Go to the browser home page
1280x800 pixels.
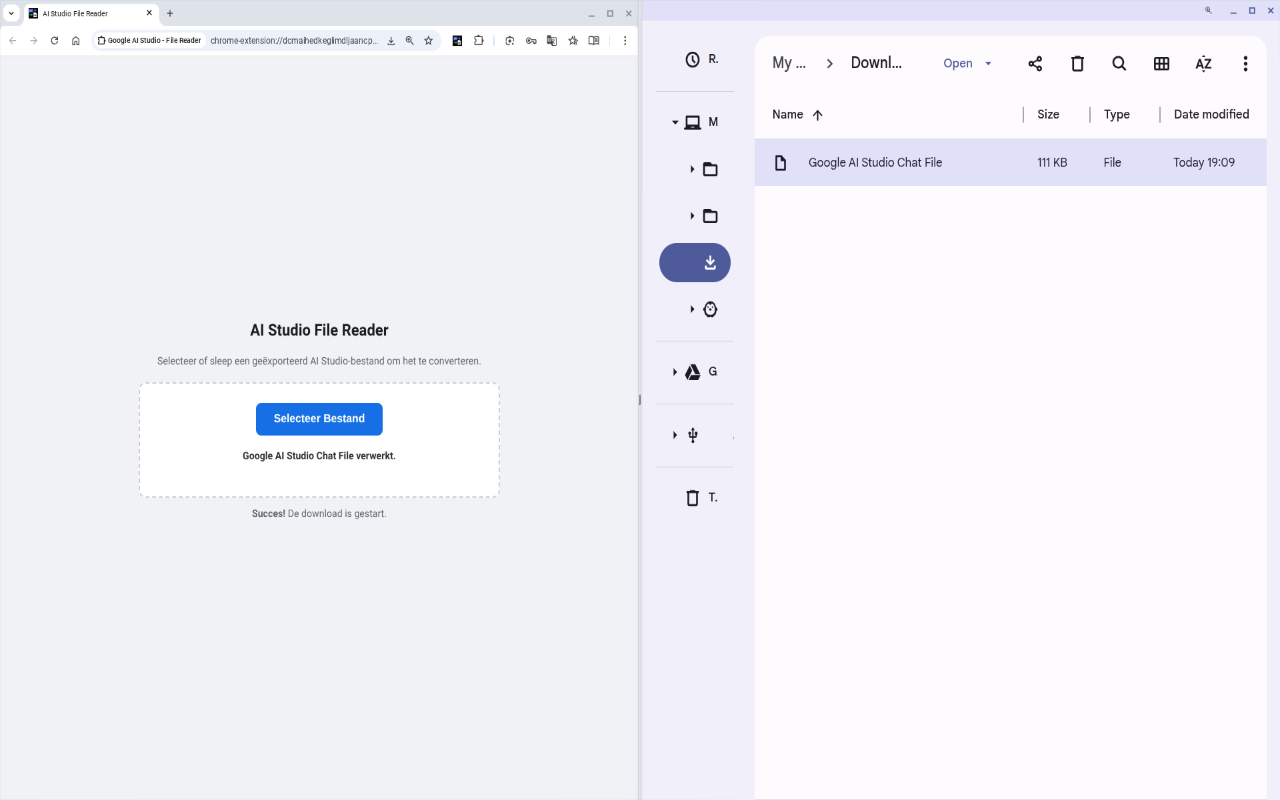(x=76, y=41)
